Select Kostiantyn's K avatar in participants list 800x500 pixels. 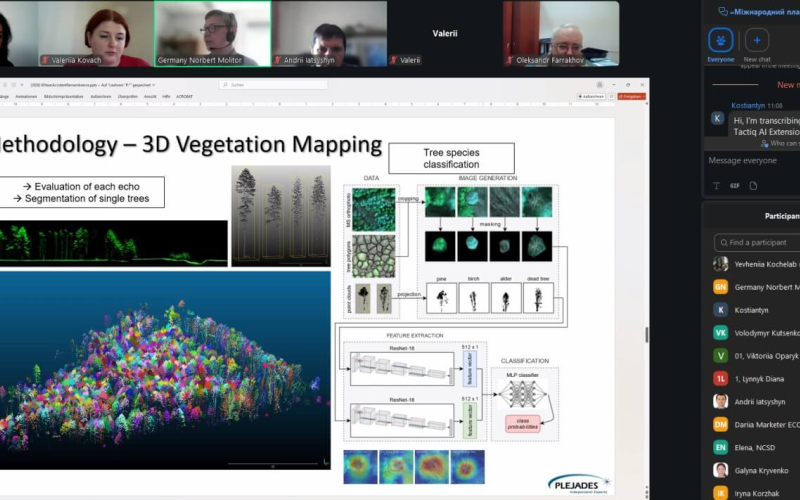point(720,310)
